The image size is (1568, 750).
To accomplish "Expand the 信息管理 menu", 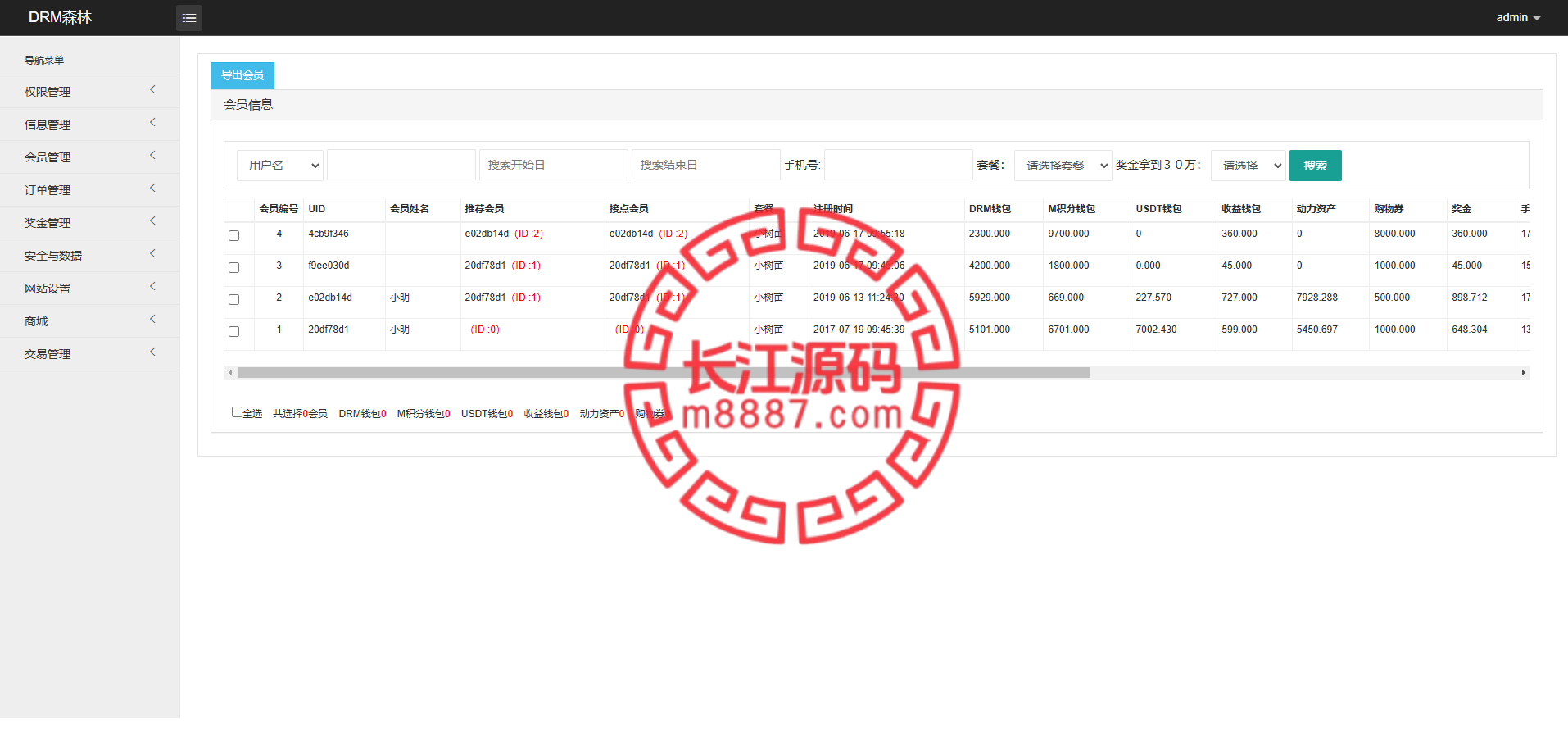I will coord(89,124).
